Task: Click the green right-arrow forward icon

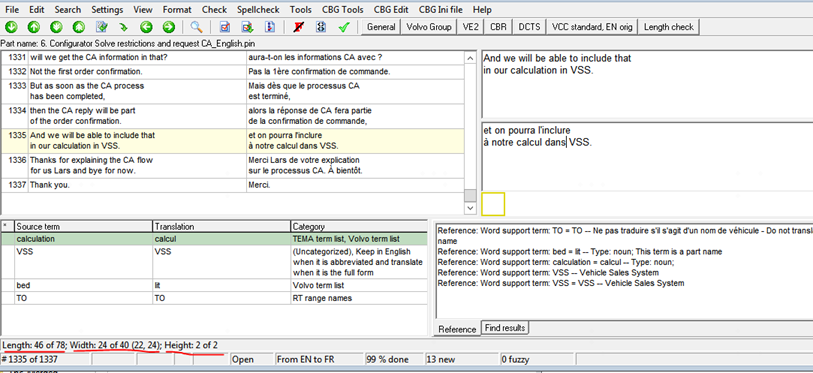Action: click(x=169, y=27)
